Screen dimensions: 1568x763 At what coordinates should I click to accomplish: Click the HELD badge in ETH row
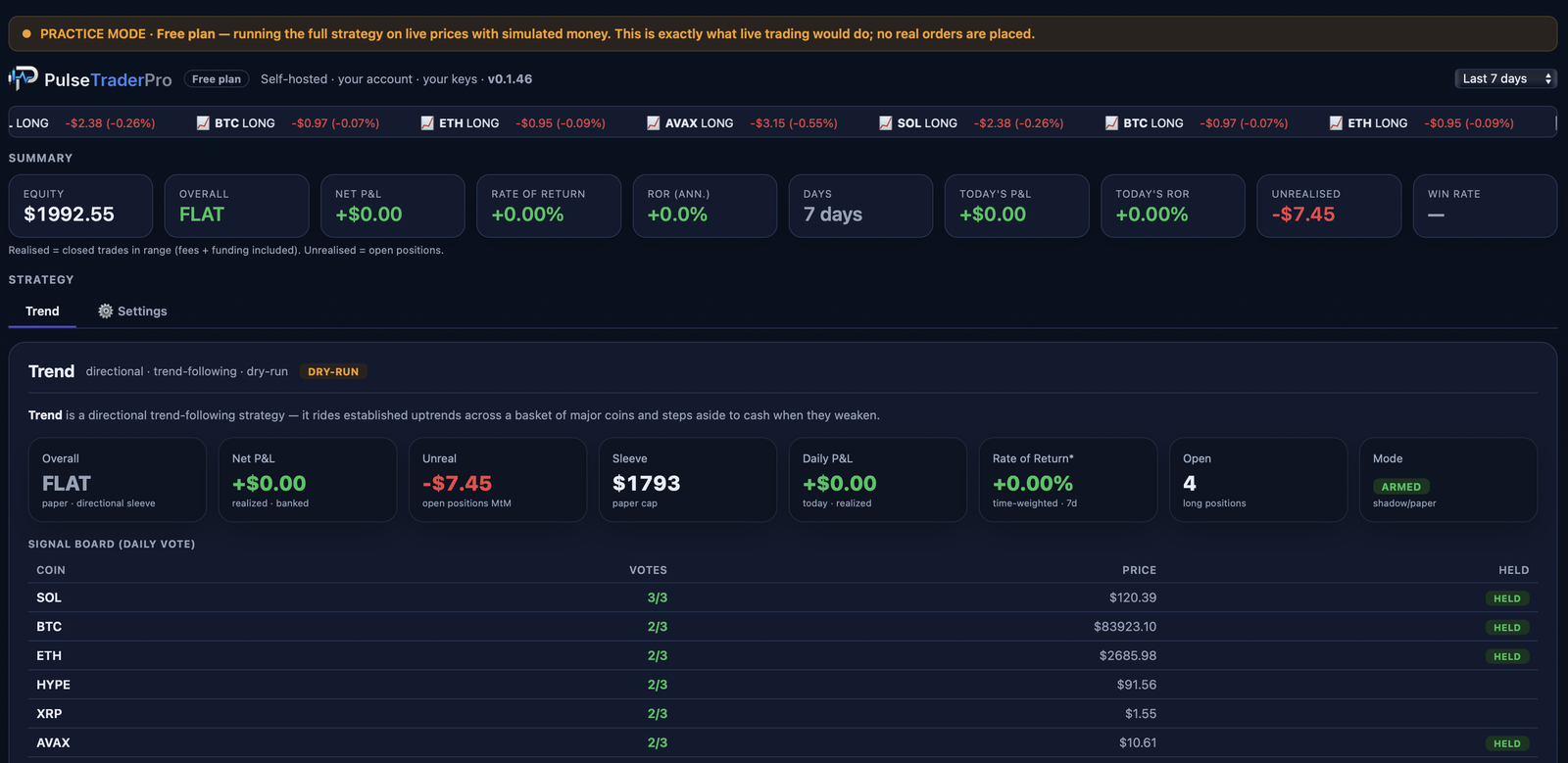1507,656
